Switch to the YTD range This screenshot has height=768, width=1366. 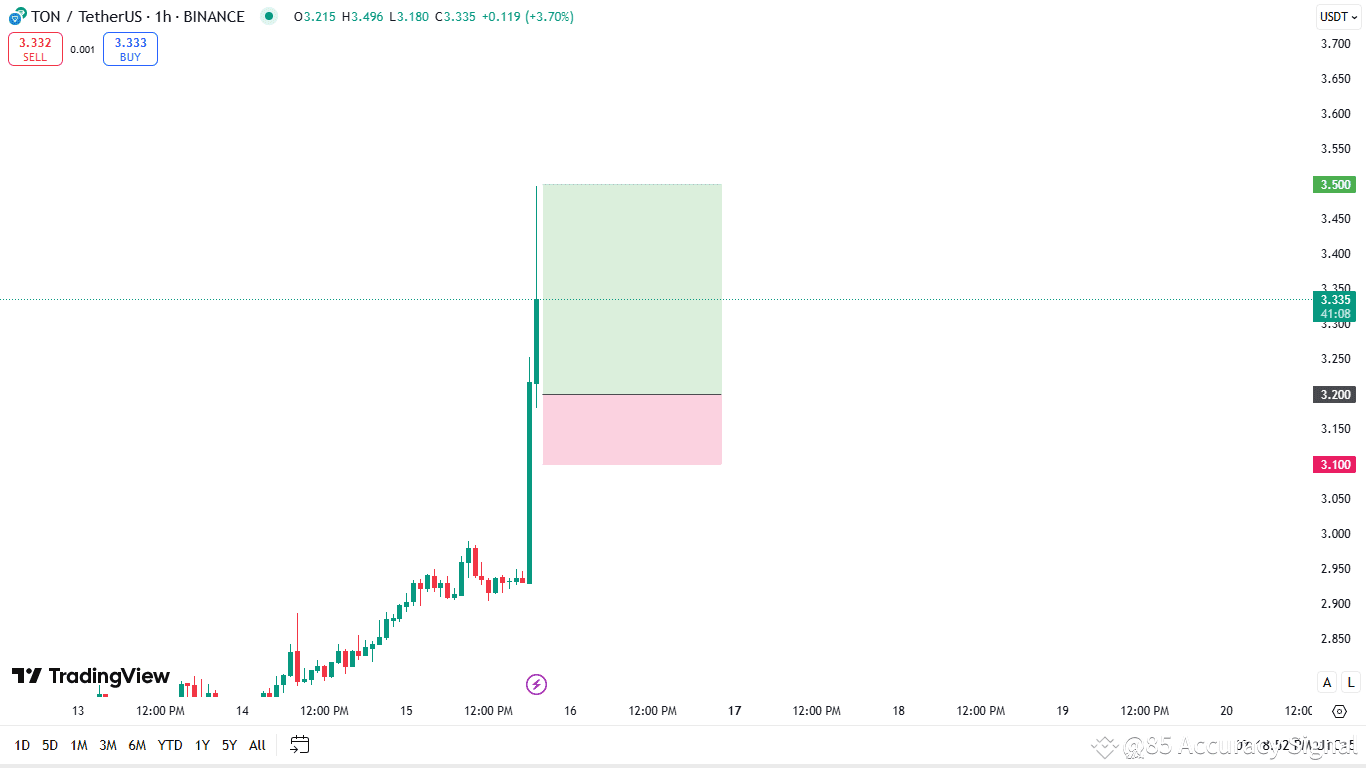[x=169, y=745]
